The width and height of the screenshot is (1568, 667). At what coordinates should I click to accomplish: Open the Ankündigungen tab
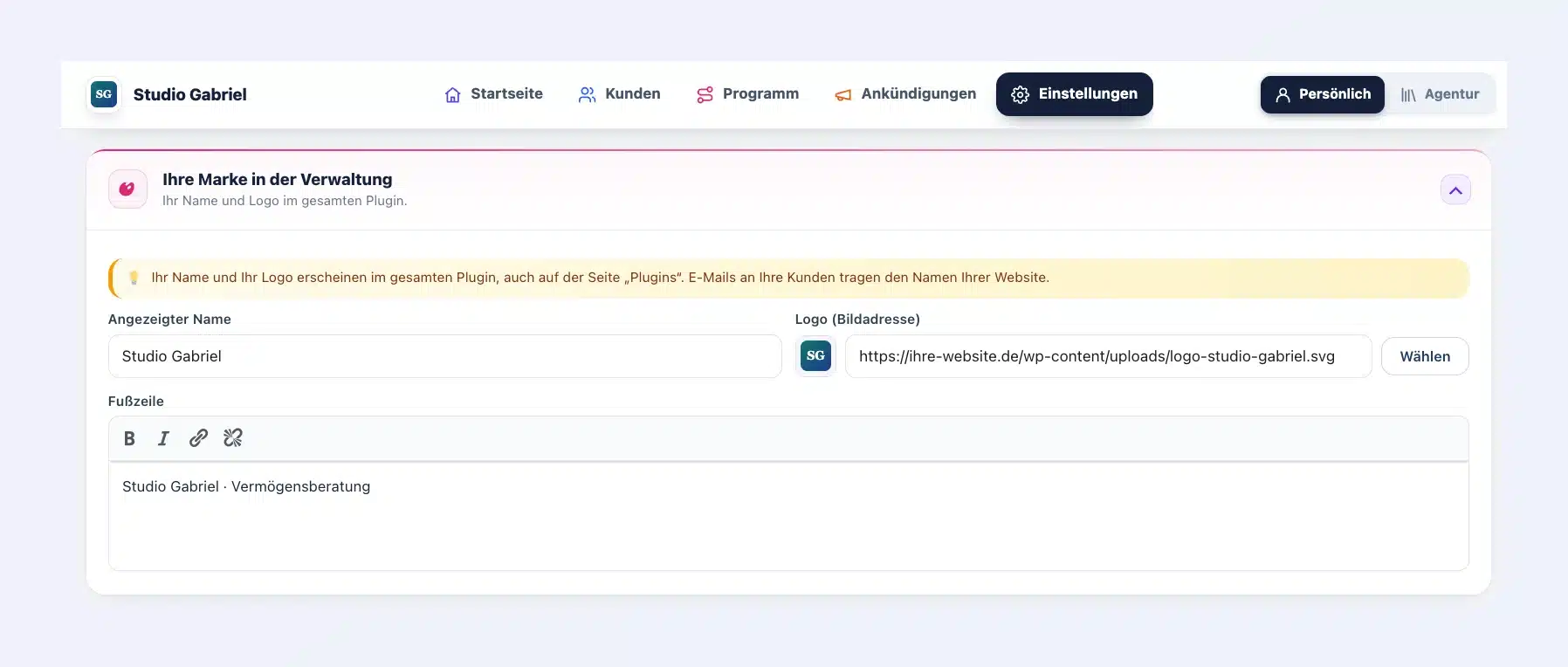(905, 94)
